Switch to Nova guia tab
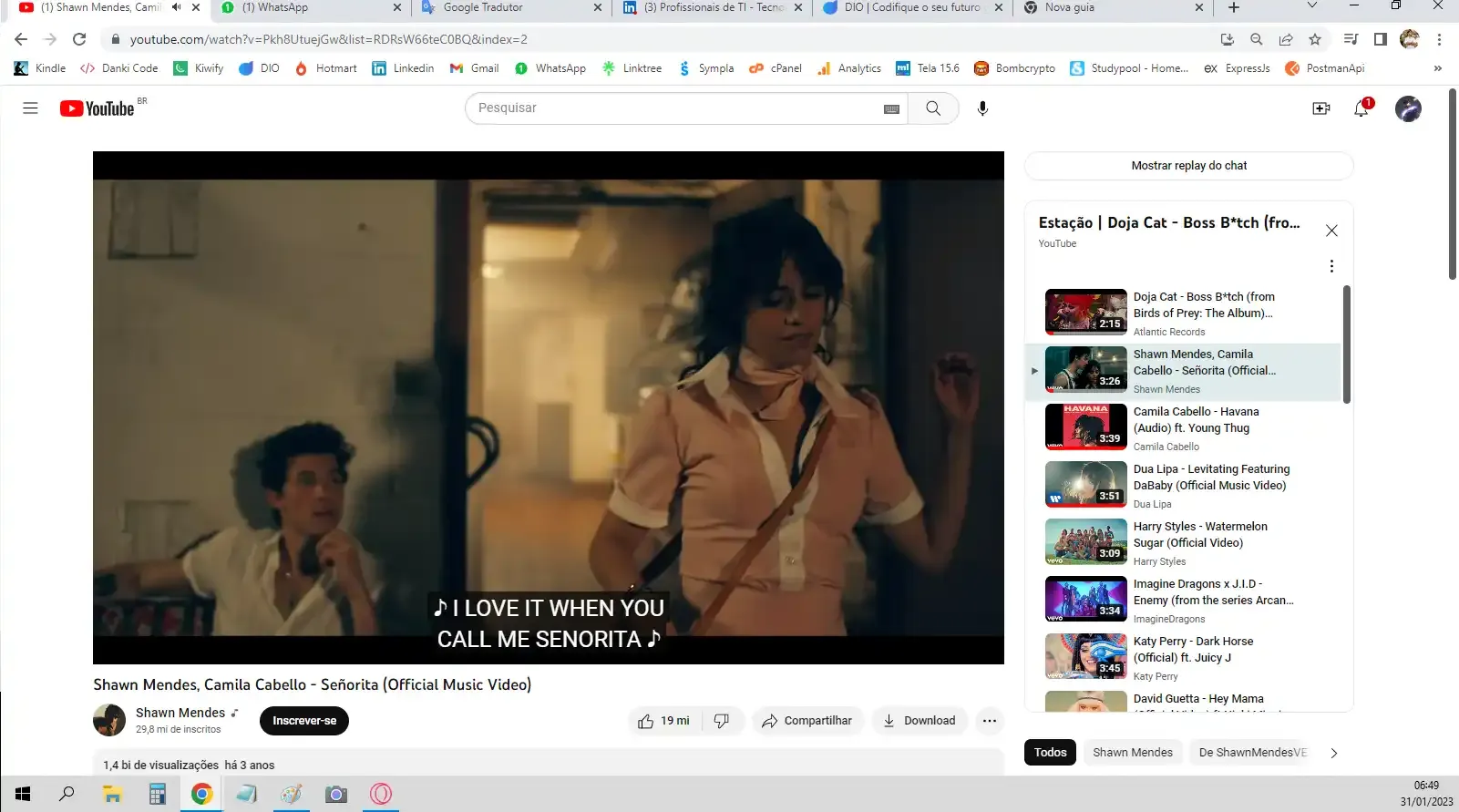 1114,7
